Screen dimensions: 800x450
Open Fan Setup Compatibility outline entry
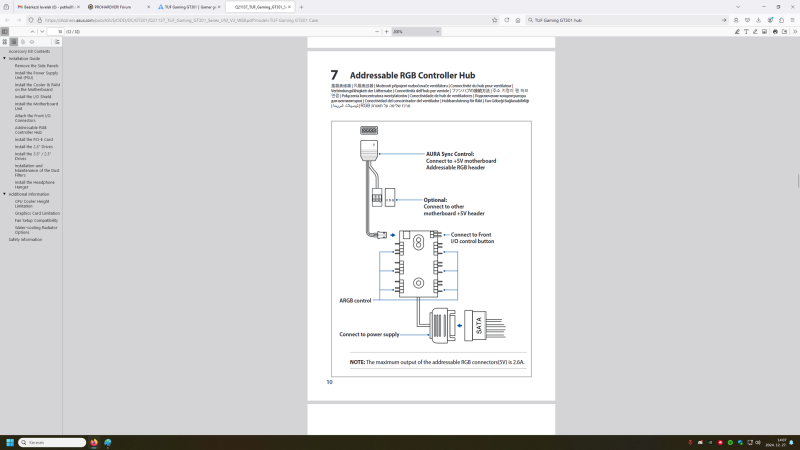pos(36,220)
